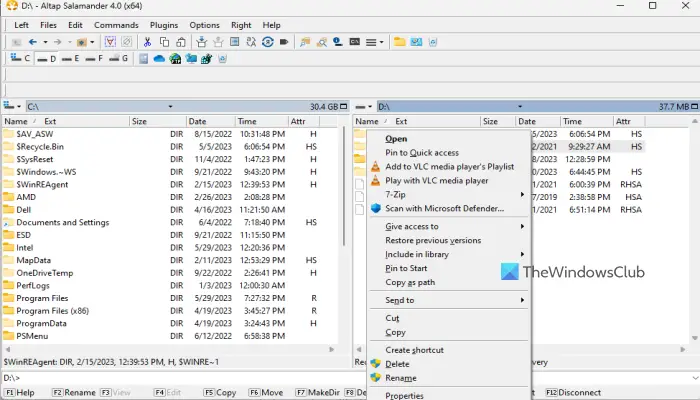Open the Left menu
This screenshot has width=700, height=400.
pyautogui.click(x=21, y=25)
